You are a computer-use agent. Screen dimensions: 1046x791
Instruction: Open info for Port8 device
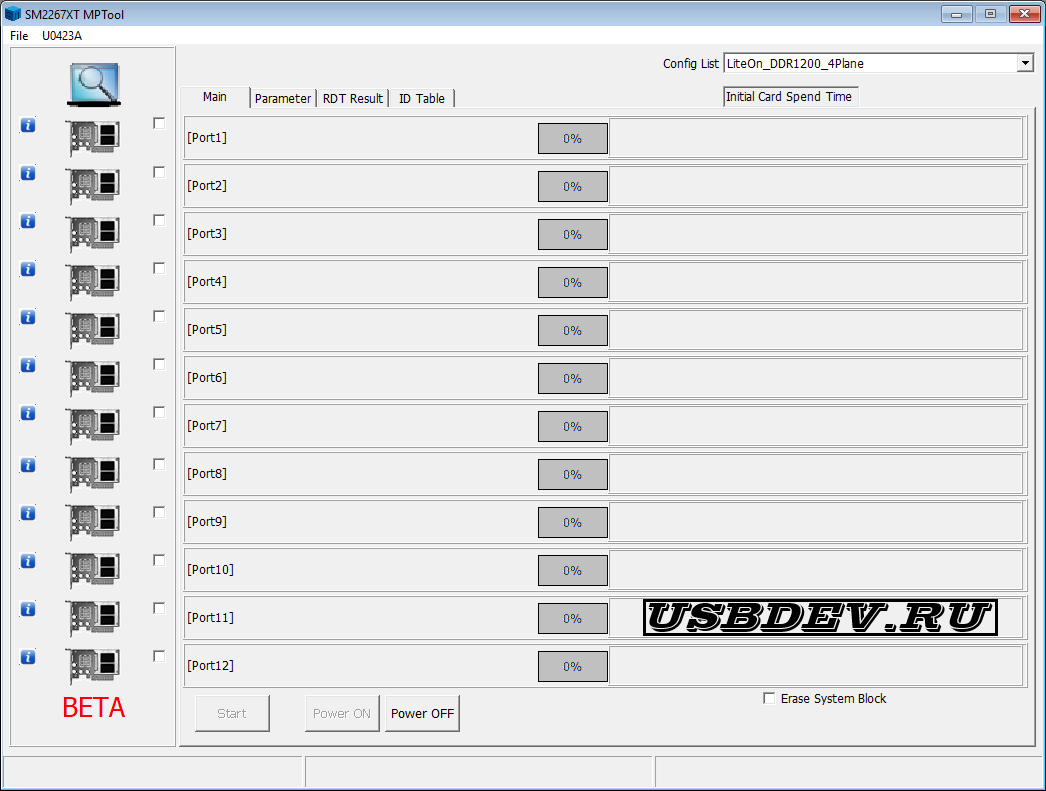(x=27, y=465)
